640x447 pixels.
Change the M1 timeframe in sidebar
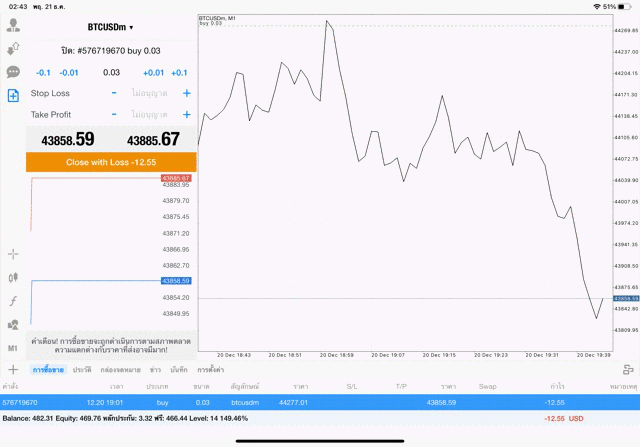pyautogui.click(x=13, y=347)
